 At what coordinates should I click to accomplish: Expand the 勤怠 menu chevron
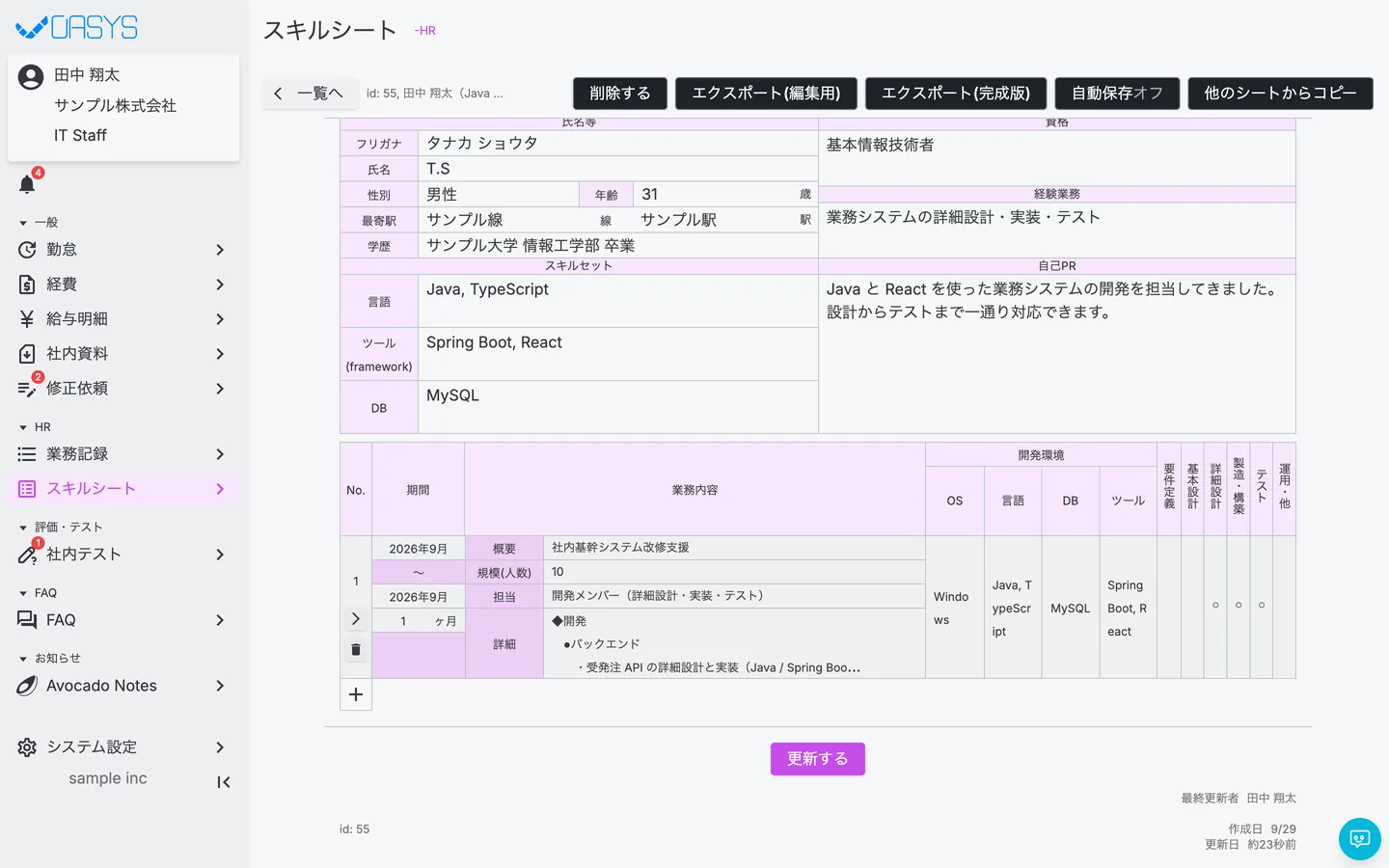coord(220,250)
